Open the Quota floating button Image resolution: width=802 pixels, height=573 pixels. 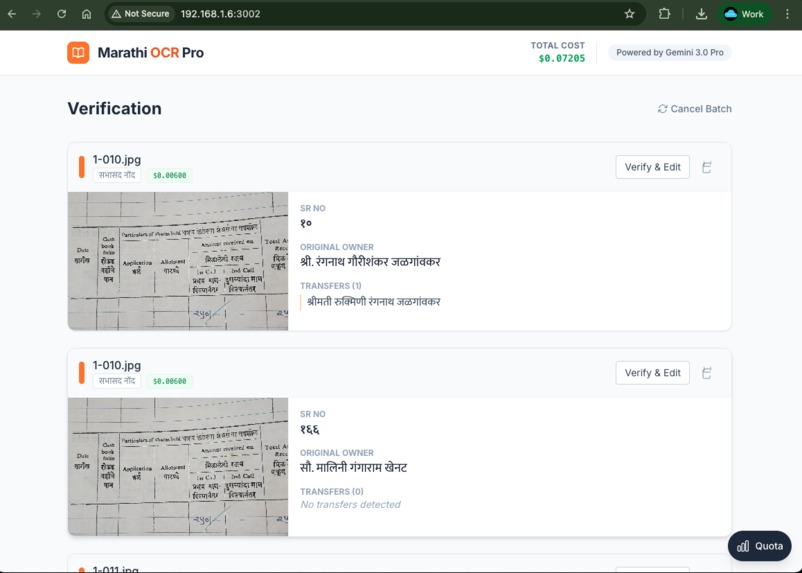point(760,546)
